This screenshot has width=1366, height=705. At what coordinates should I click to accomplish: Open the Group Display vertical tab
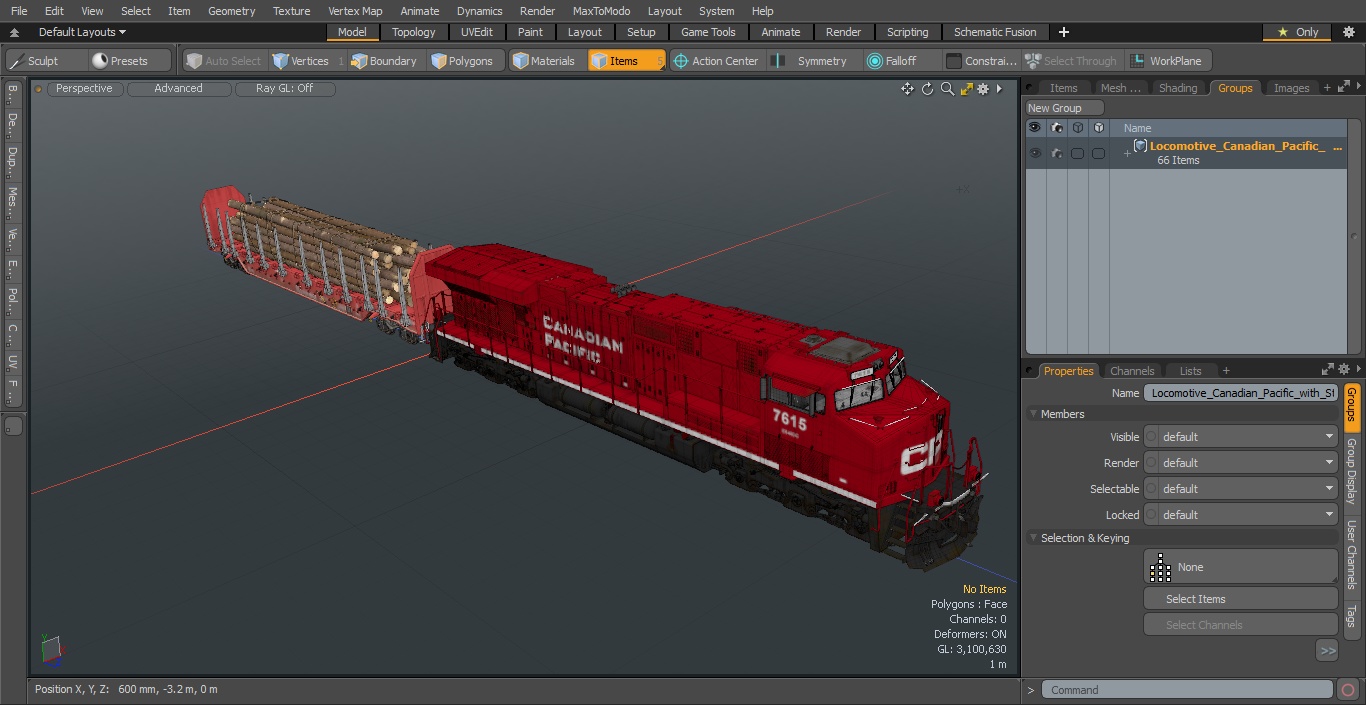[x=1351, y=471]
